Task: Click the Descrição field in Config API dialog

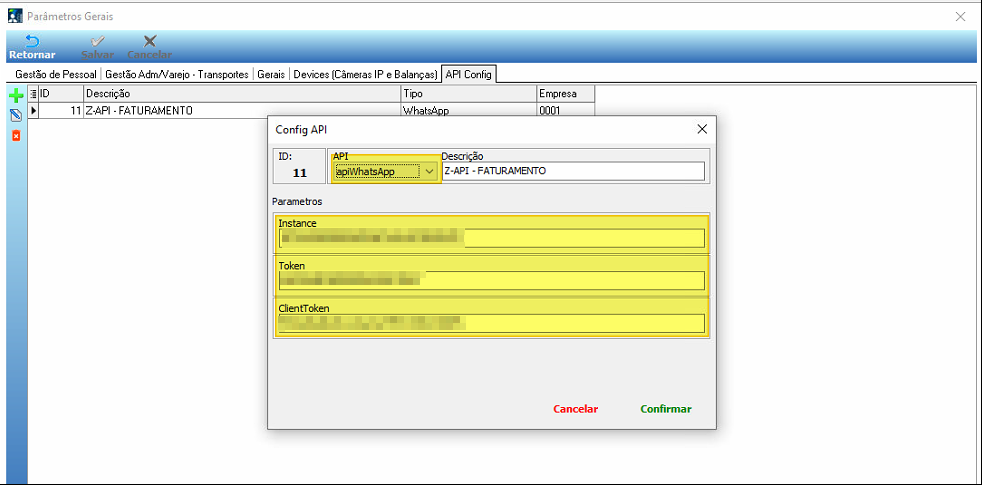Action: pyautogui.click(x=573, y=171)
